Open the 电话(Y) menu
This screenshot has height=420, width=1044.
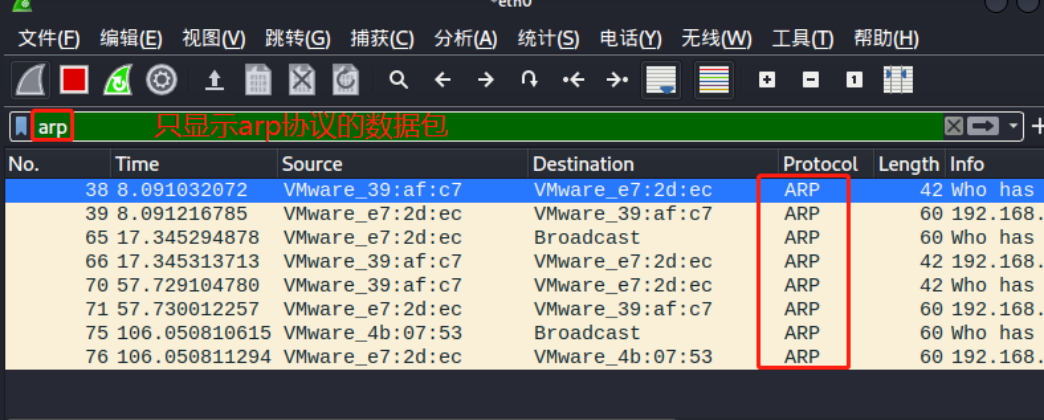631,39
